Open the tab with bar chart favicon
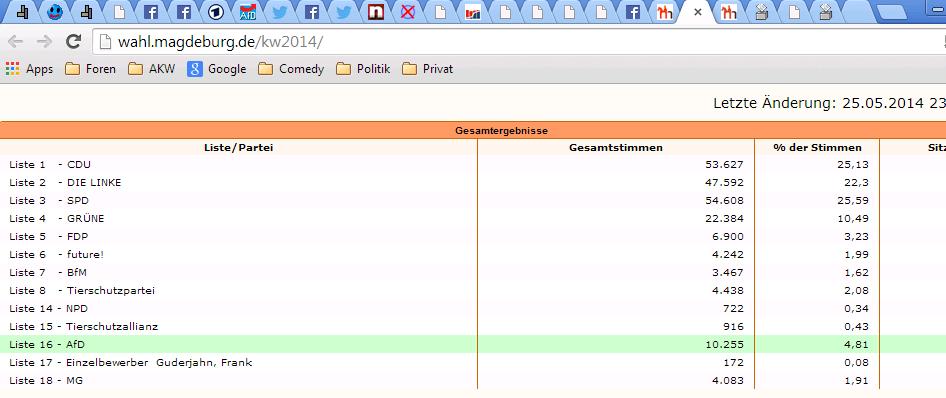Image resolution: width=946 pixels, height=398 pixels. pyautogui.click(x=473, y=11)
